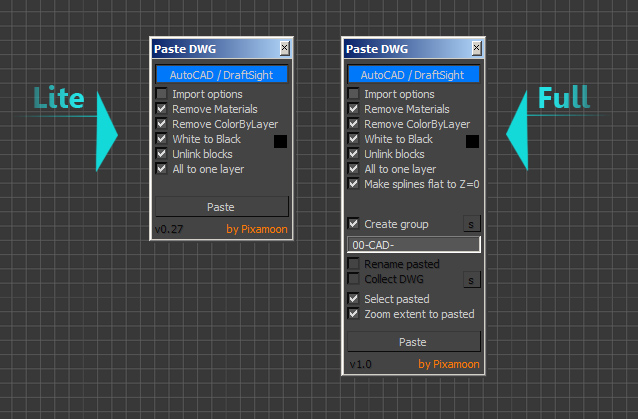Click AutoCAD / DraftSight button in Lite window
This screenshot has width=638, height=419.
(221, 75)
